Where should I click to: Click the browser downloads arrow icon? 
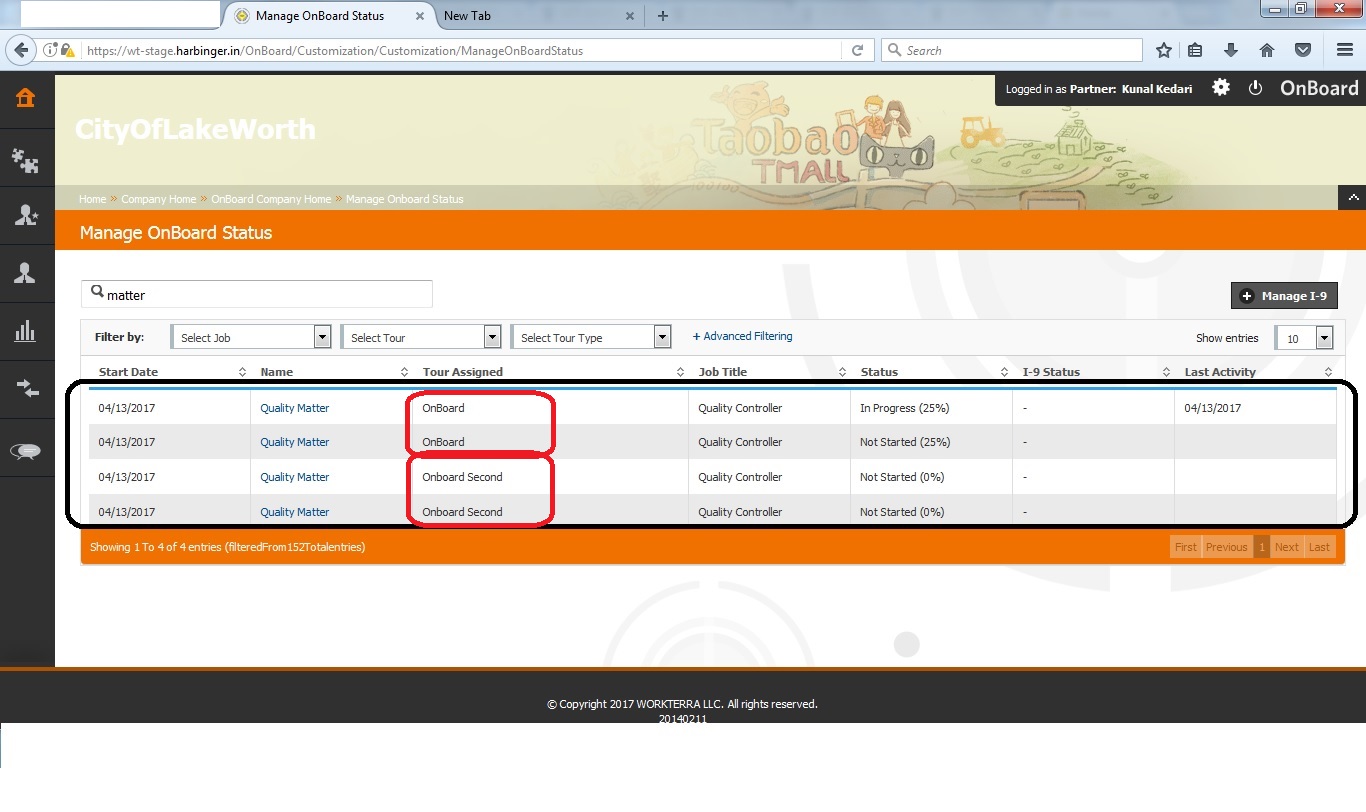pos(1231,50)
